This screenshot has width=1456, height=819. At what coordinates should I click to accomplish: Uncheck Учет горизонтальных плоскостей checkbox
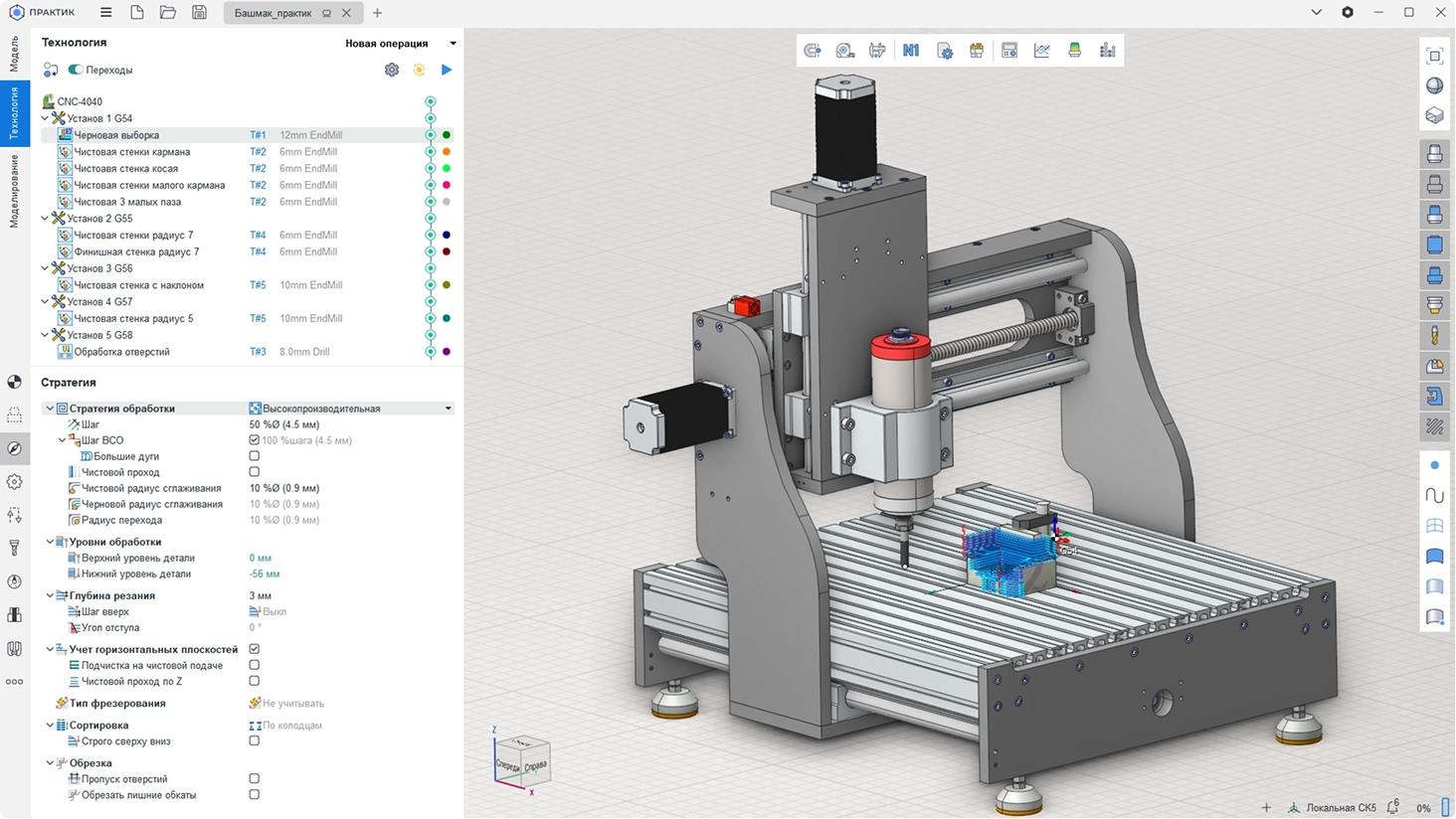tap(254, 649)
